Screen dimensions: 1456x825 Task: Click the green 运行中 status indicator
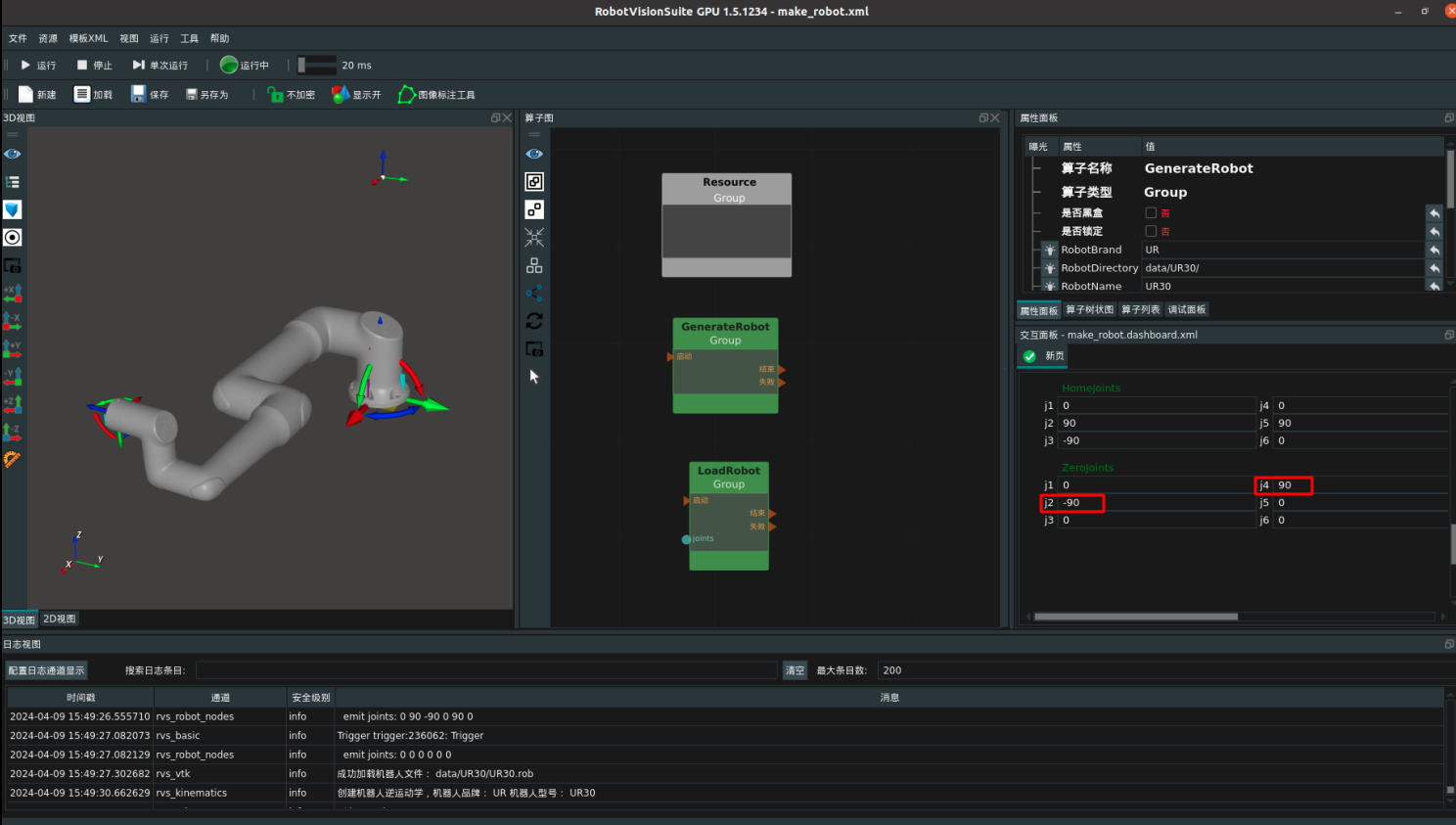(245, 66)
